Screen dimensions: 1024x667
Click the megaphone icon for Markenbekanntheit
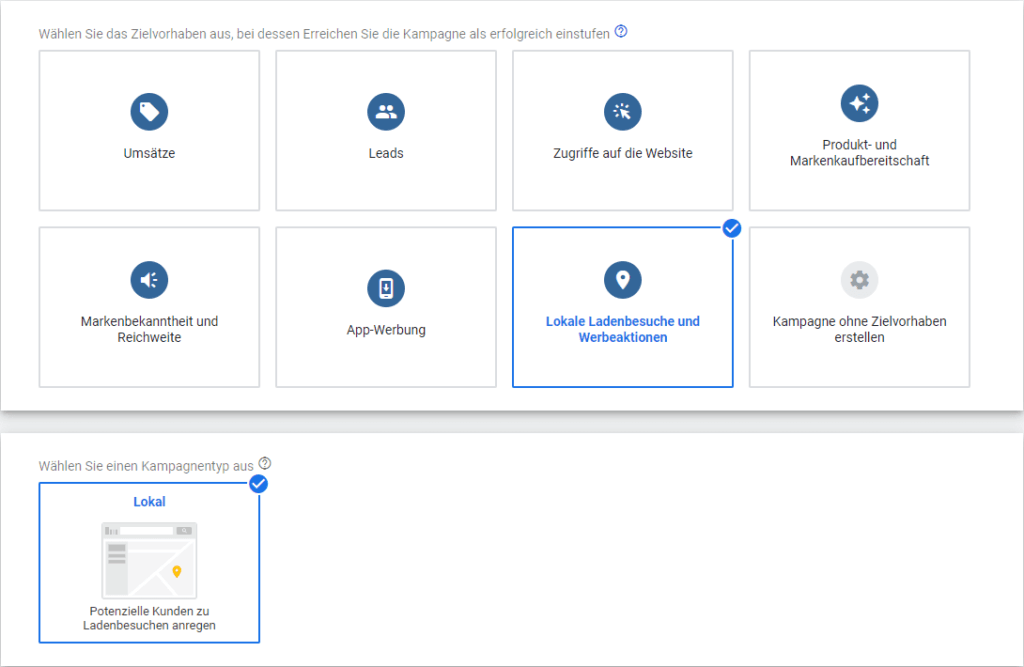(149, 279)
